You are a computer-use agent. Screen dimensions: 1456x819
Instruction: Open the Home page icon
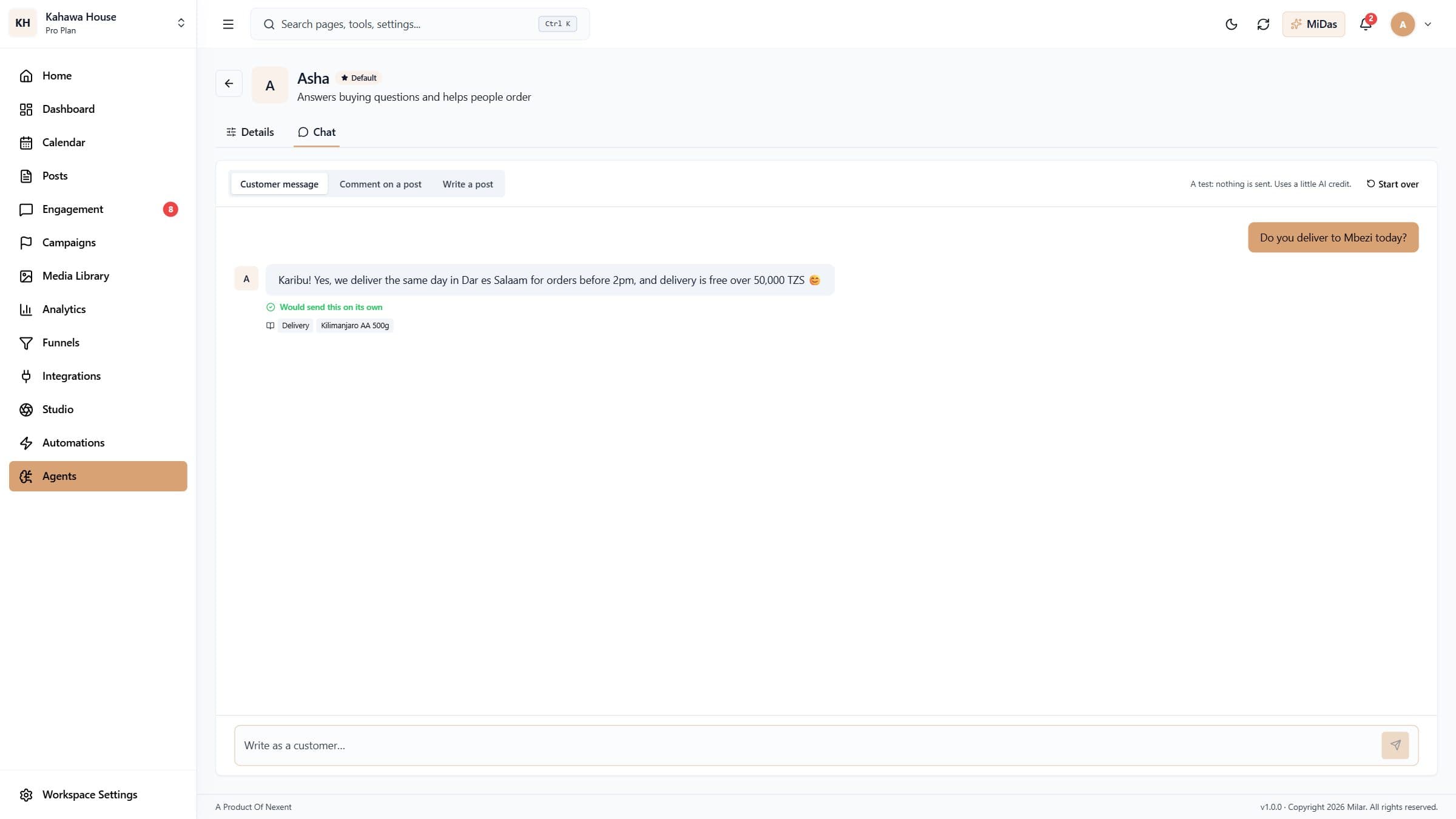pos(25,76)
